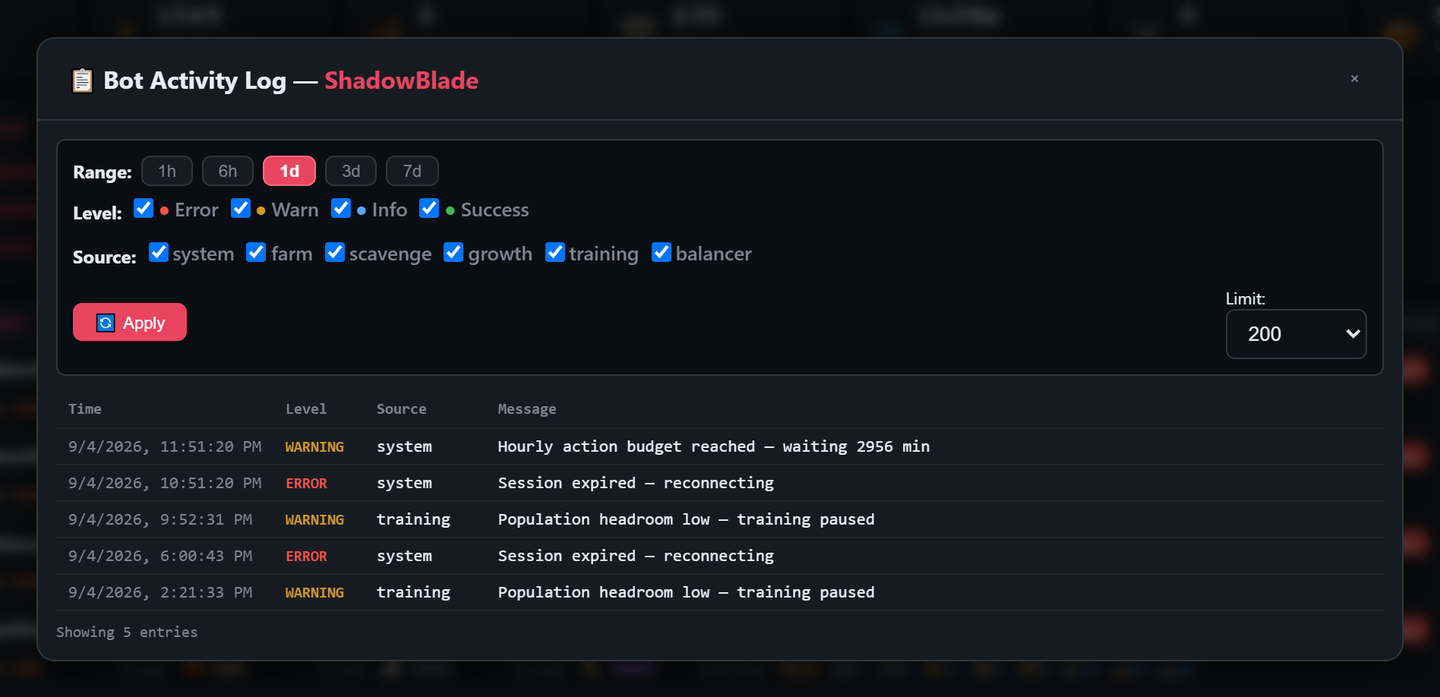Select the 1d range
Image resolution: width=1440 pixels, height=697 pixels.
289,171
